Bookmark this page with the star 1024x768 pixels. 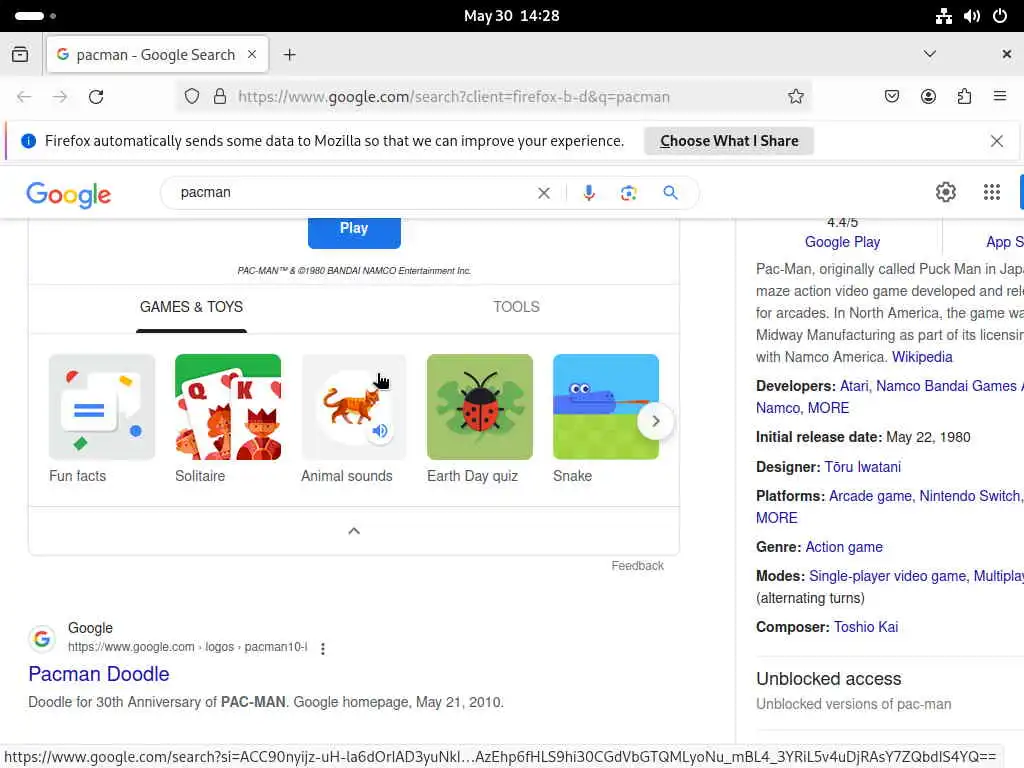[795, 97]
